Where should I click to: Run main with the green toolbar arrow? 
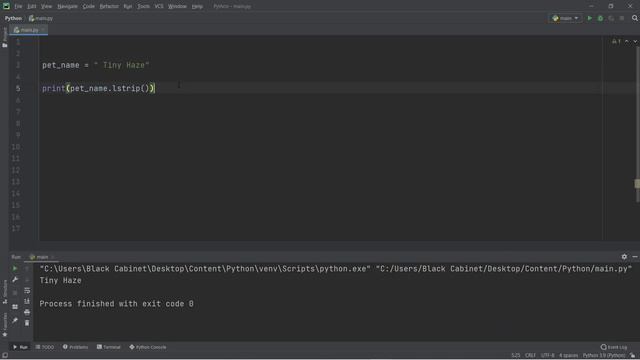point(589,18)
